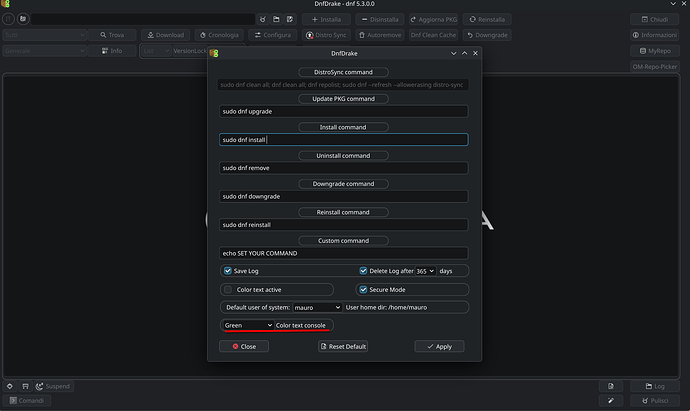This screenshot has height=411, width=690.
Task: Click the round folder icon next to IT
Action: click(x=23, y=19)
